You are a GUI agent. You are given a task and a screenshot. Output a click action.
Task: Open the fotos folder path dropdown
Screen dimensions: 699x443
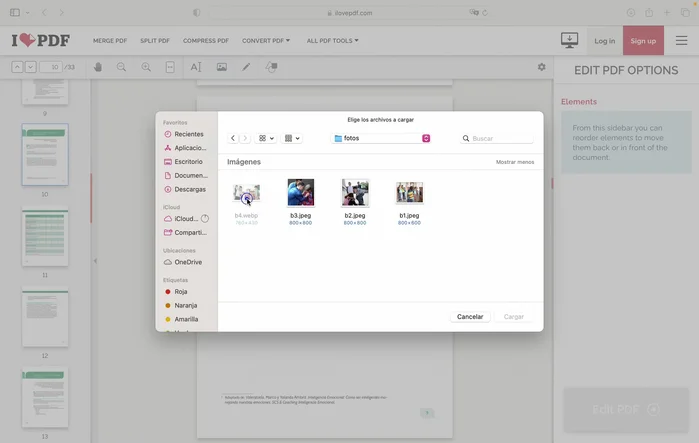382,138
